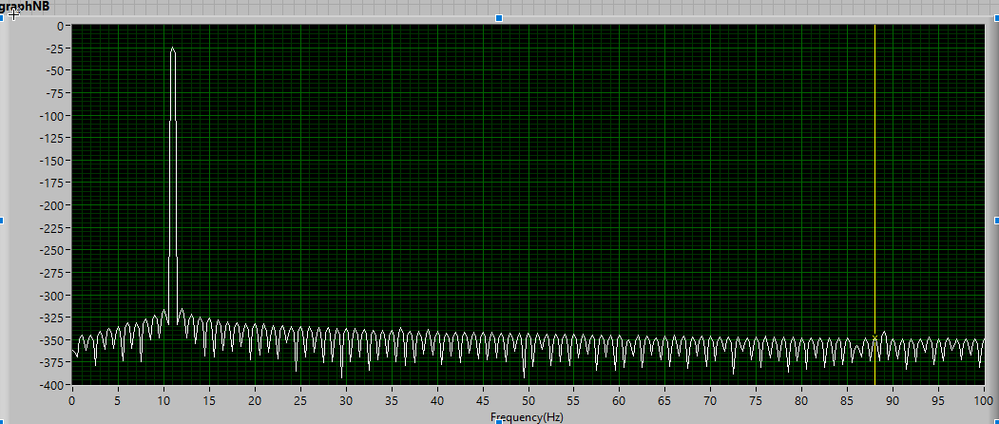The image size is (999, 424).
Task: Click frequency axis tick label 75
Action: pos(756,401)
